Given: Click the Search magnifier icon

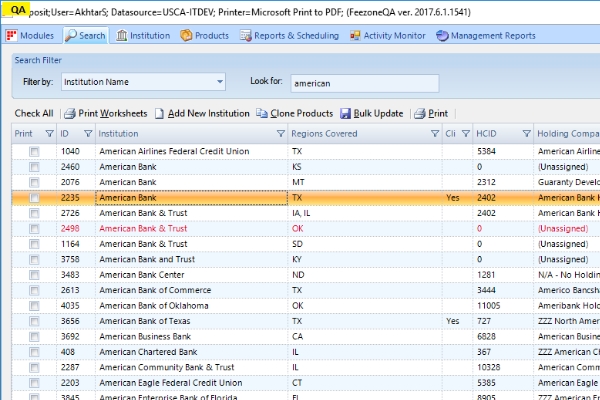Looking at the screenshot, I should (x=71, y=35).
